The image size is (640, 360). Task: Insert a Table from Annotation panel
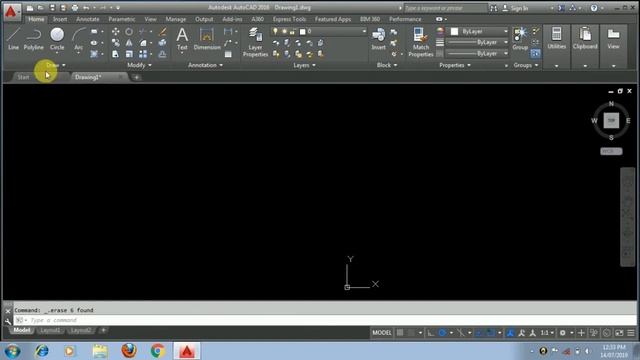pyautogui.click(x=228, y=54)
